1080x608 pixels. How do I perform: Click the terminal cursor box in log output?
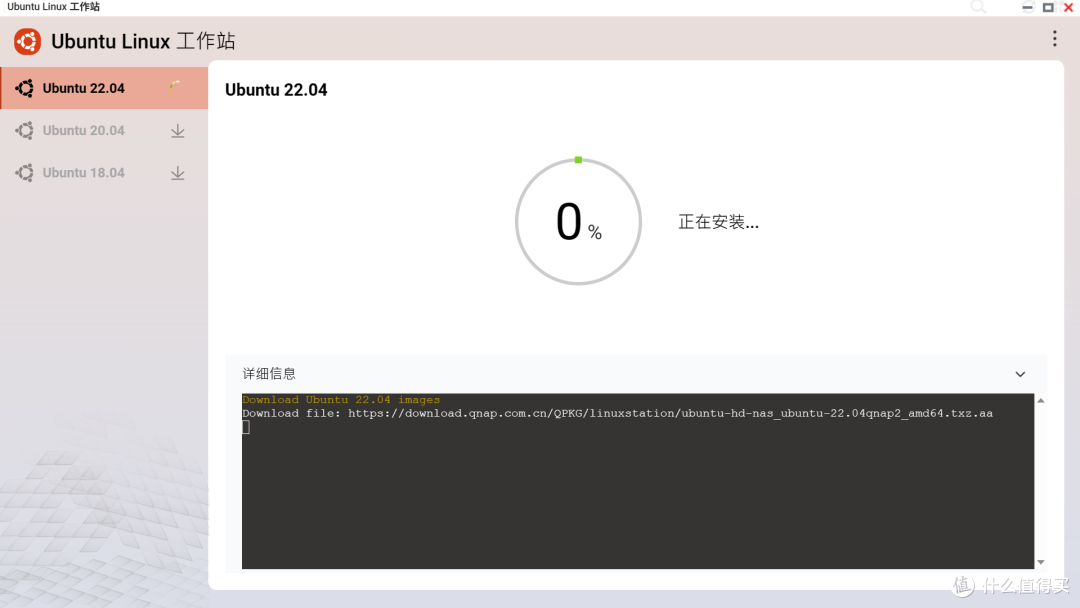(x=246, y=427)
